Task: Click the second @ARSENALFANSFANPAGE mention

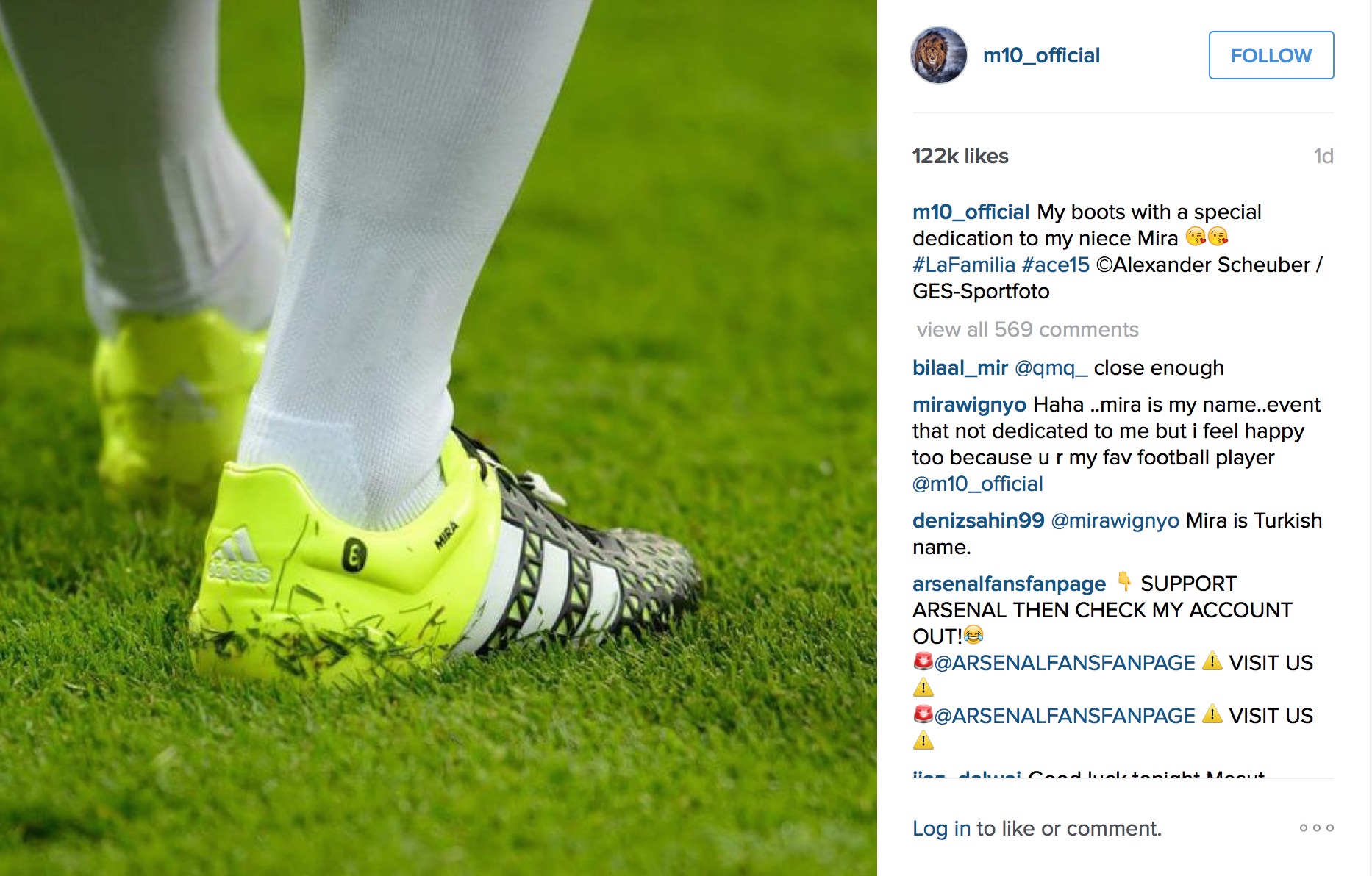Action: click(1065, 716)
